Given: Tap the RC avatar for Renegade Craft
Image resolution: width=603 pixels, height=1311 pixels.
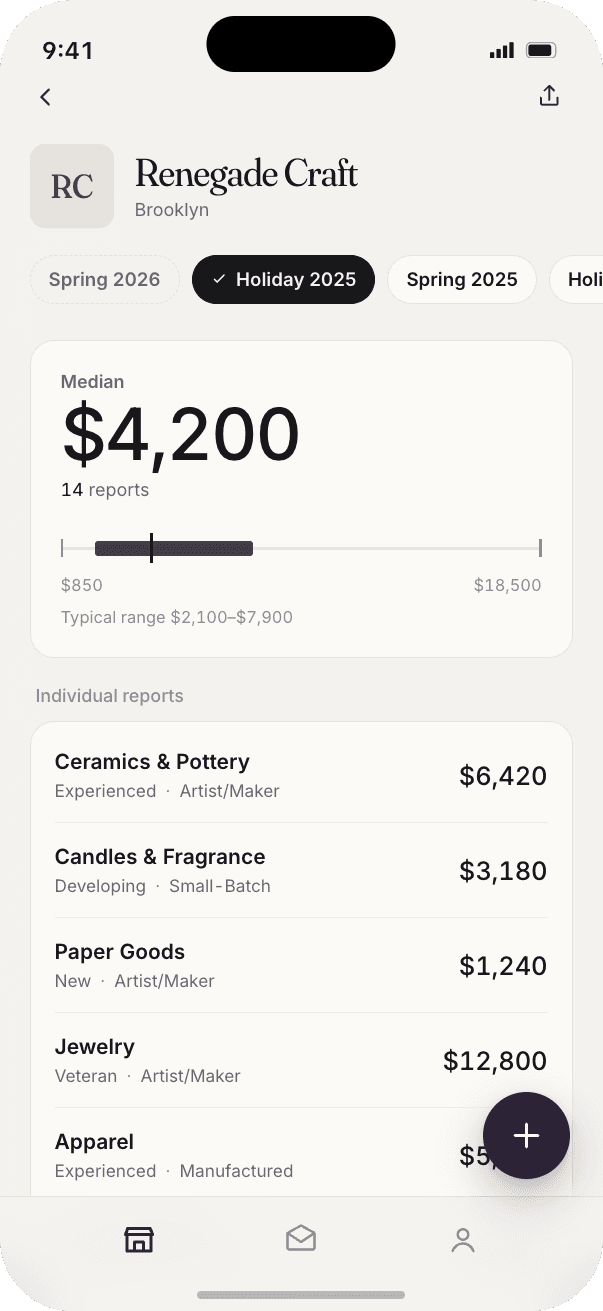Looking at the screenshot, I should (72, 186).
